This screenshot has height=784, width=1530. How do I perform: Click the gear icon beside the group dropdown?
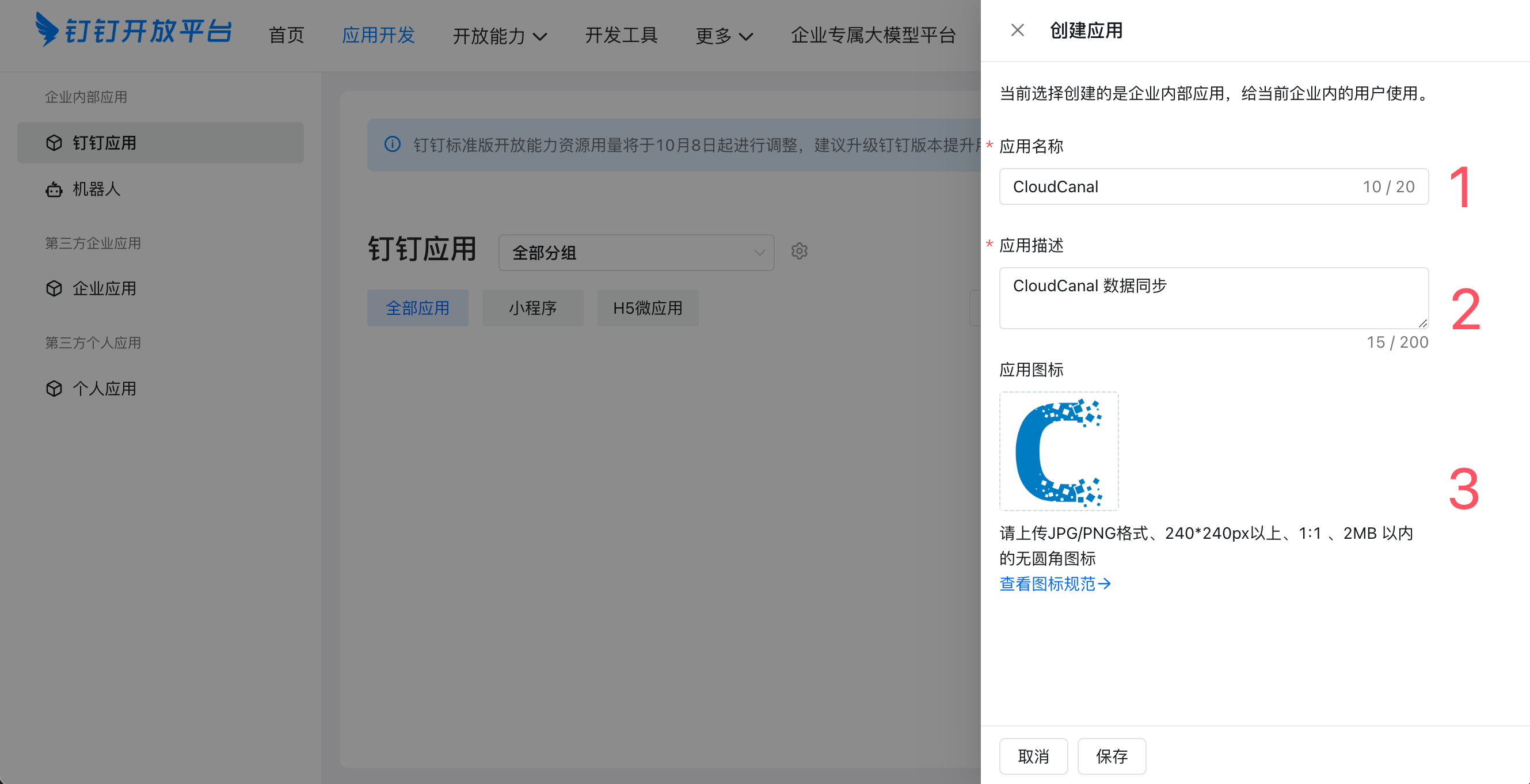tap(799, 251)
